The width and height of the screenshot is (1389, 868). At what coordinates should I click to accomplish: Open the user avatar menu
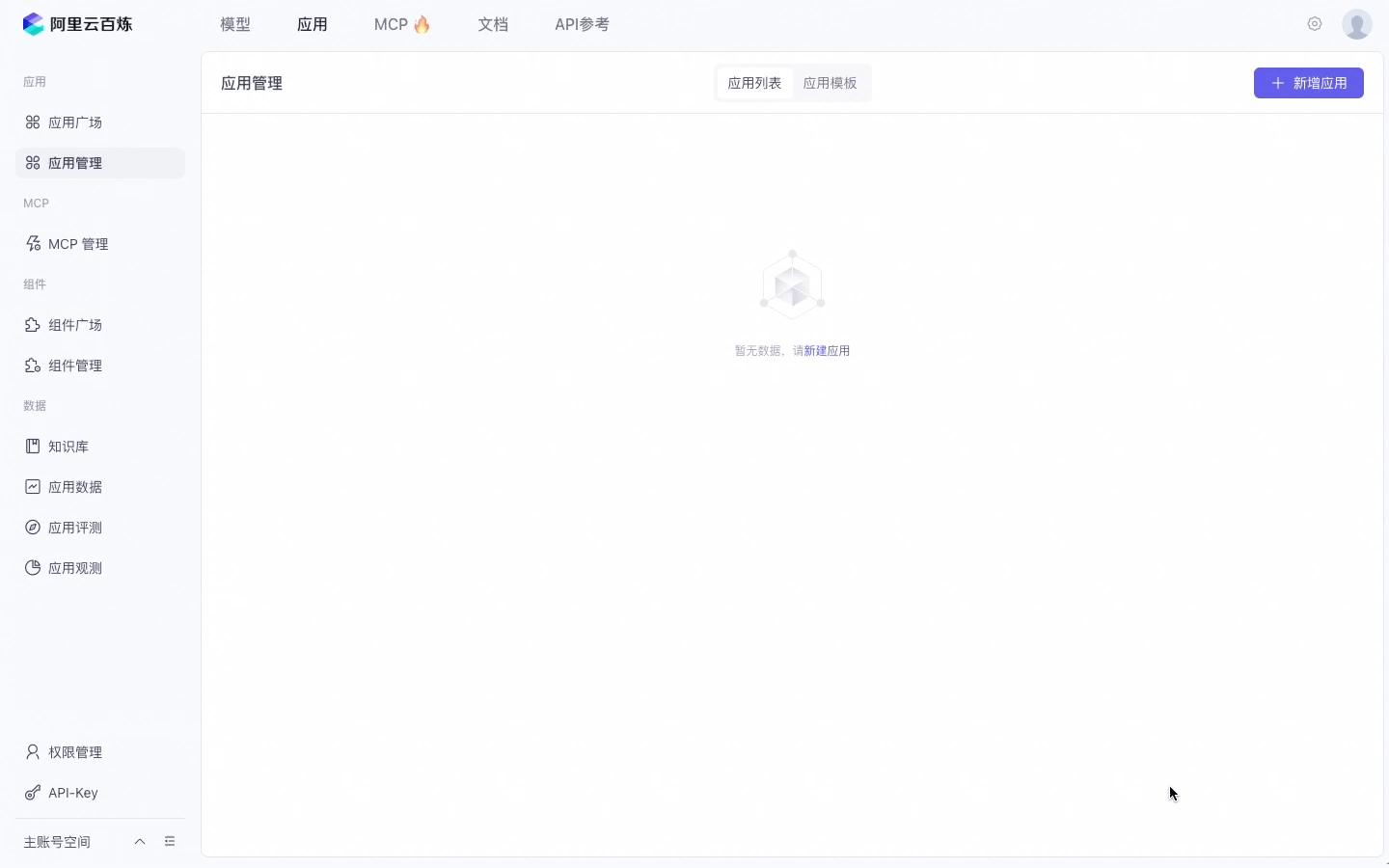click(x=1357, y=24)
